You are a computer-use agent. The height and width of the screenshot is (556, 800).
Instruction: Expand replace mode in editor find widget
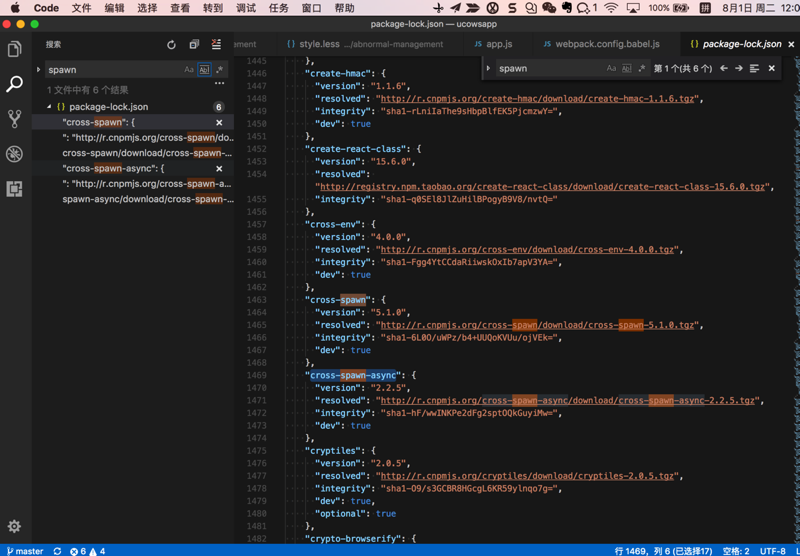[489, 69]
